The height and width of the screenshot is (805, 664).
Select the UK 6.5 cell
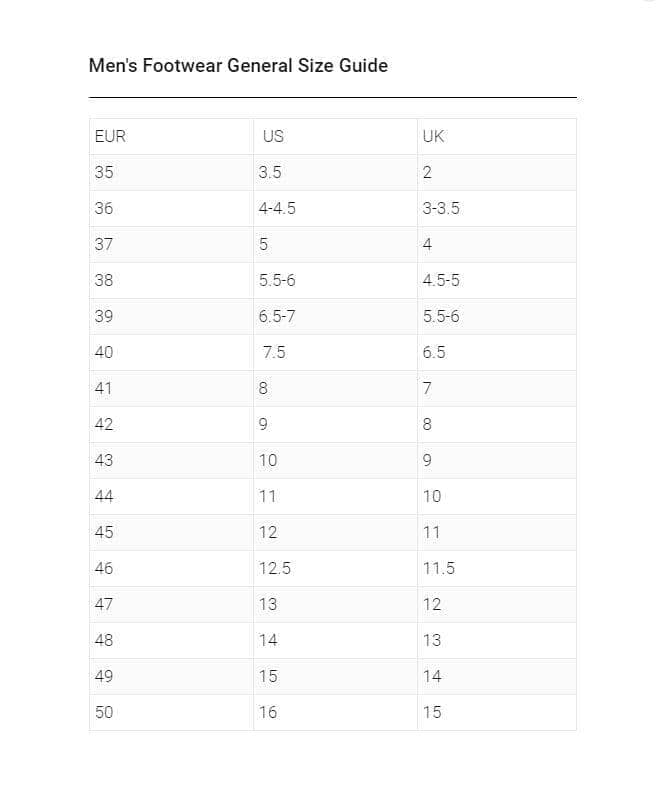click(434, 352)
